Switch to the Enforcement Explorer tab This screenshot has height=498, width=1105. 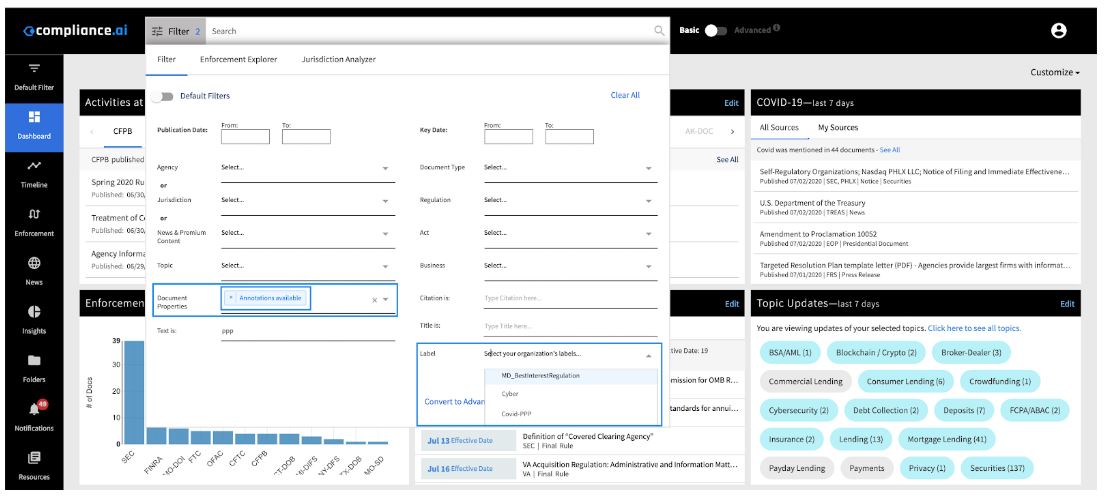point(238,59)
